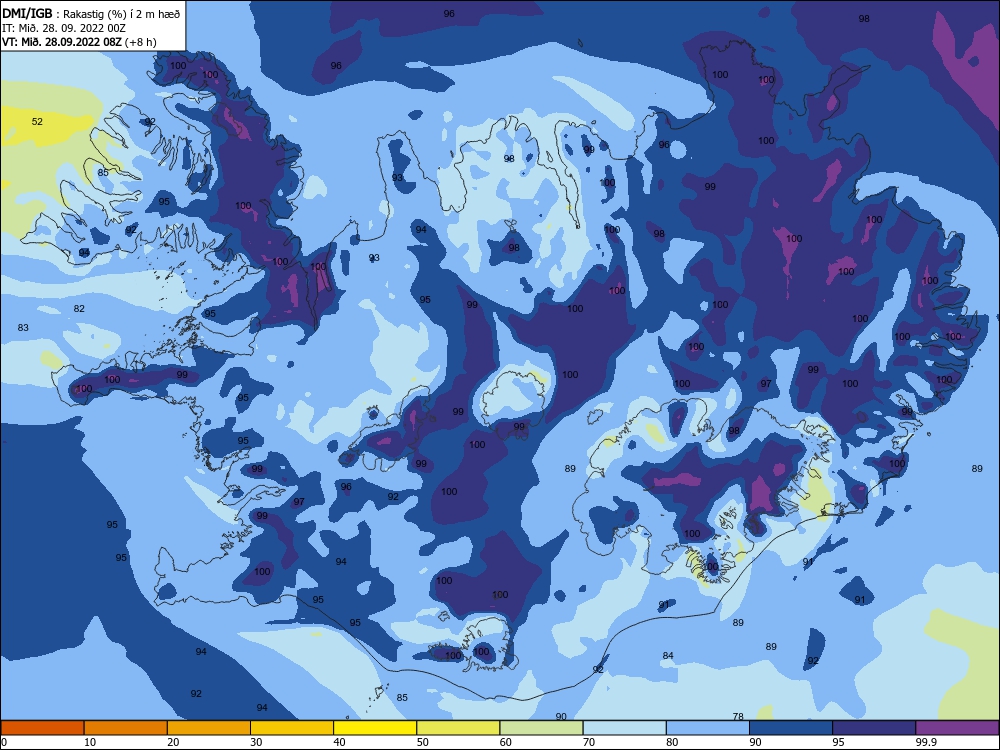The image size is (1000, 750).
Task: Click the '95' legend scale label under the color bar
Action: tap(839, 742)
